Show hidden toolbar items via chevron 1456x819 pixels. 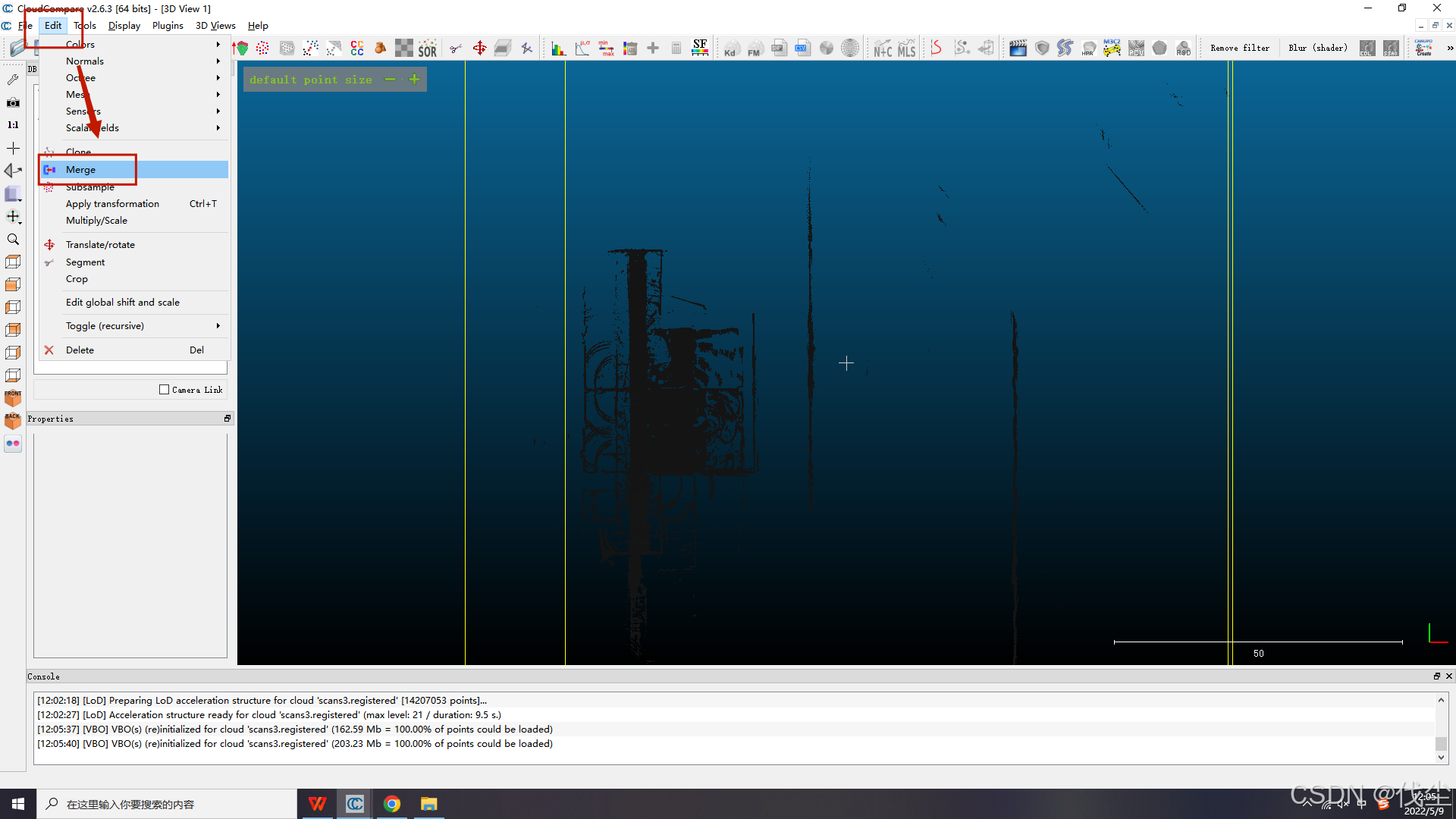1450,49
